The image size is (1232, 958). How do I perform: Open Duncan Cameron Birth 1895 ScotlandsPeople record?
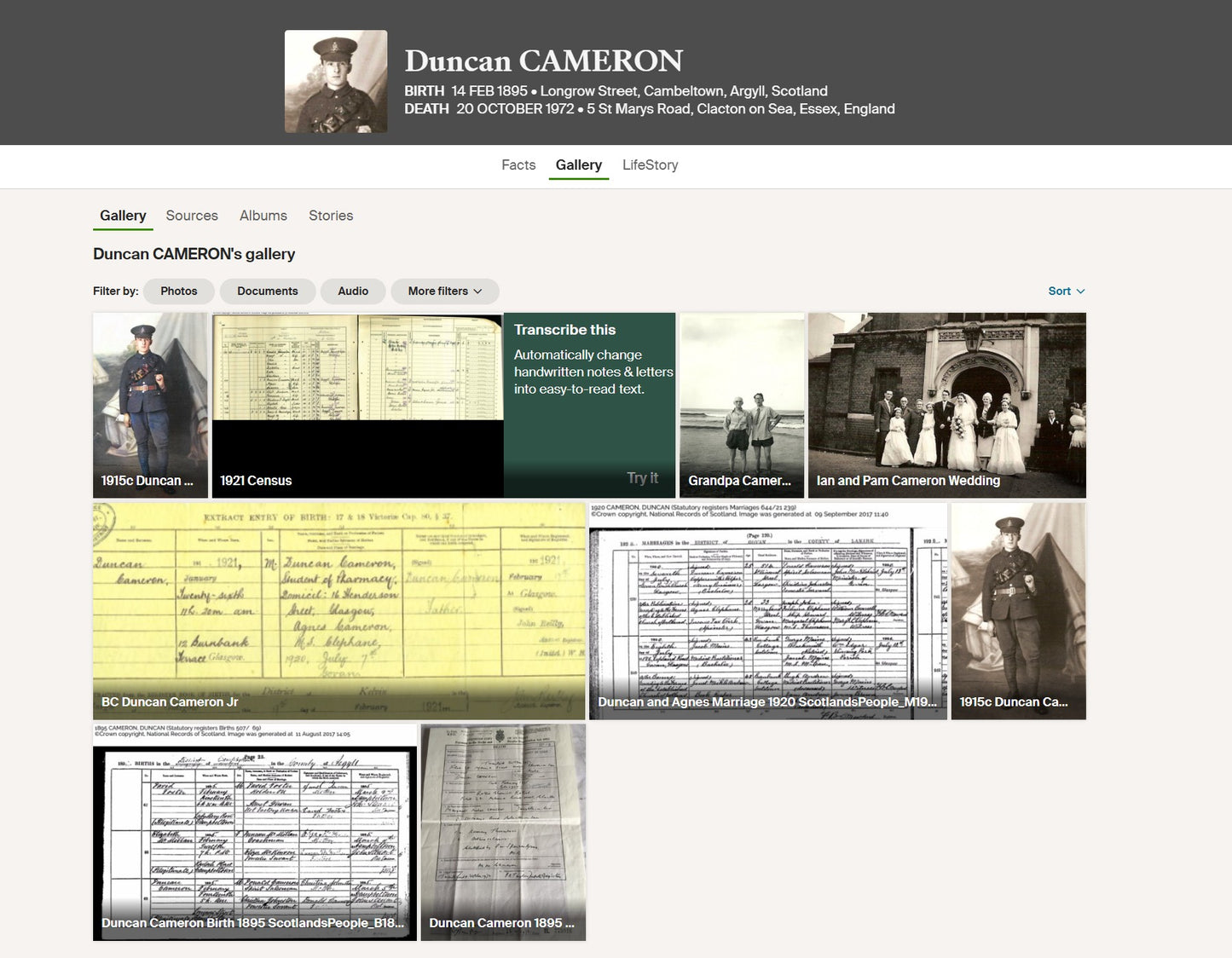click(x=255, y=833)
